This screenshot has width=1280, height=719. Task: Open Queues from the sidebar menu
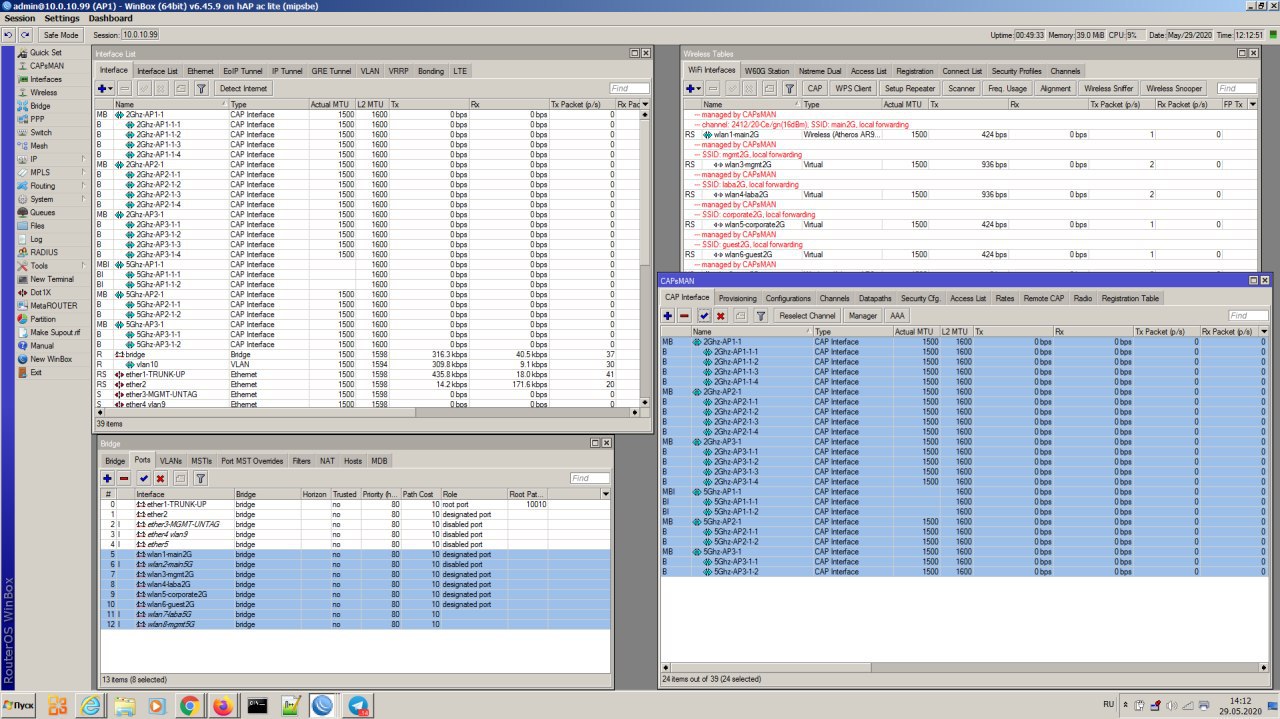pyautogui.click(x=42, y=212)
